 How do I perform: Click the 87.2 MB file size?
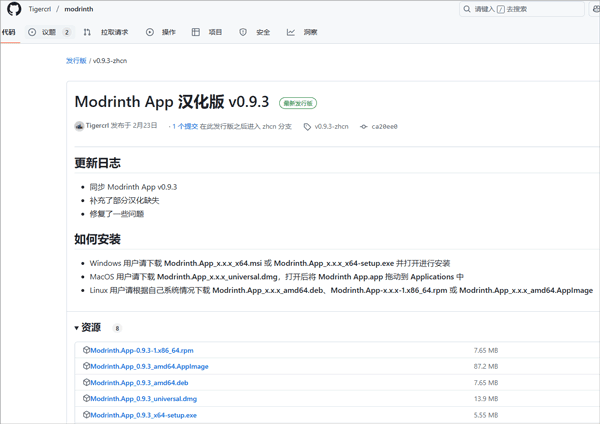click(x=486, y=367)
